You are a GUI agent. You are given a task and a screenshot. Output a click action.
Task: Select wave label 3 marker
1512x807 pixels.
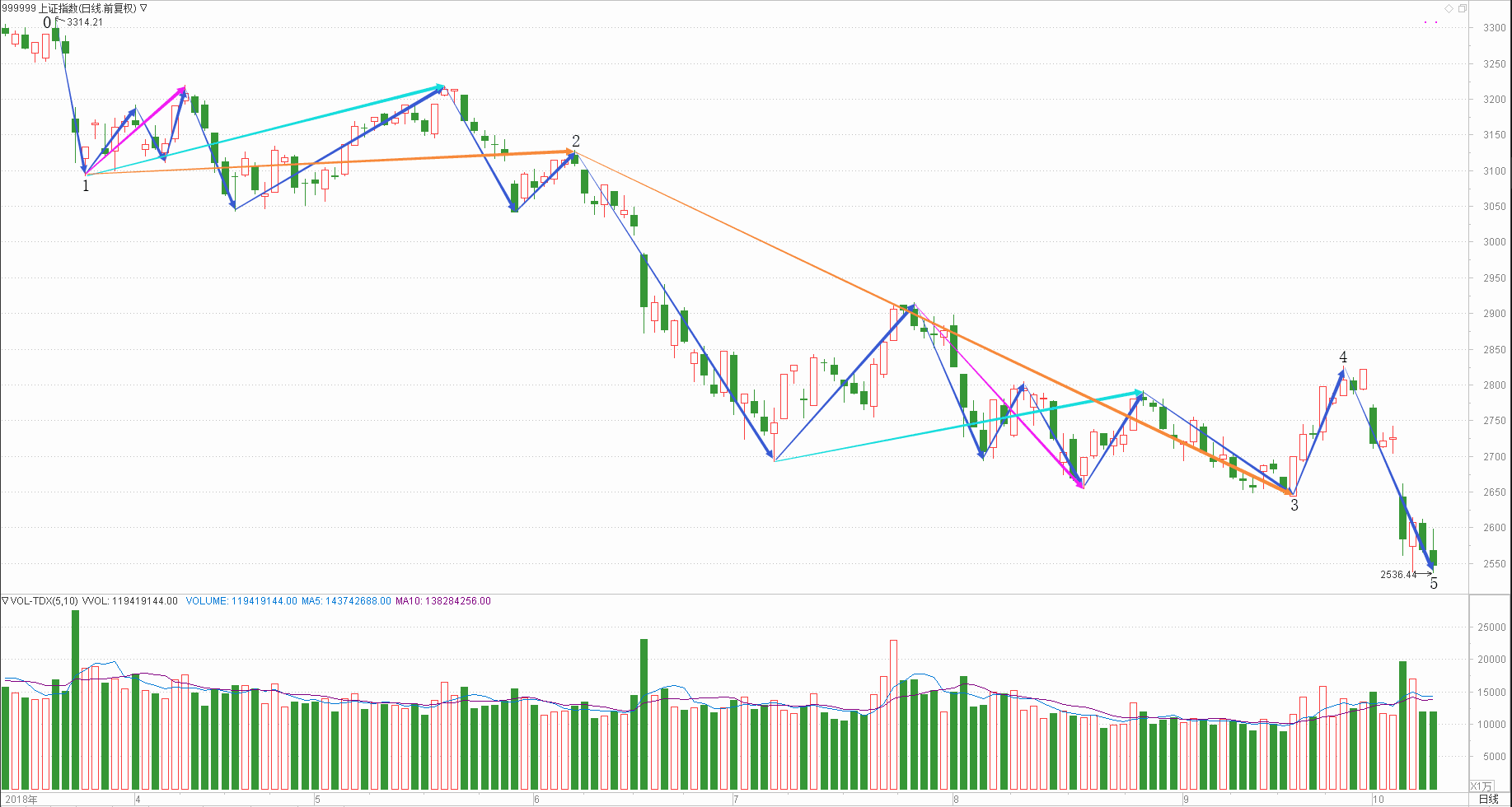pyautogui.click(x=1294, y=506)
